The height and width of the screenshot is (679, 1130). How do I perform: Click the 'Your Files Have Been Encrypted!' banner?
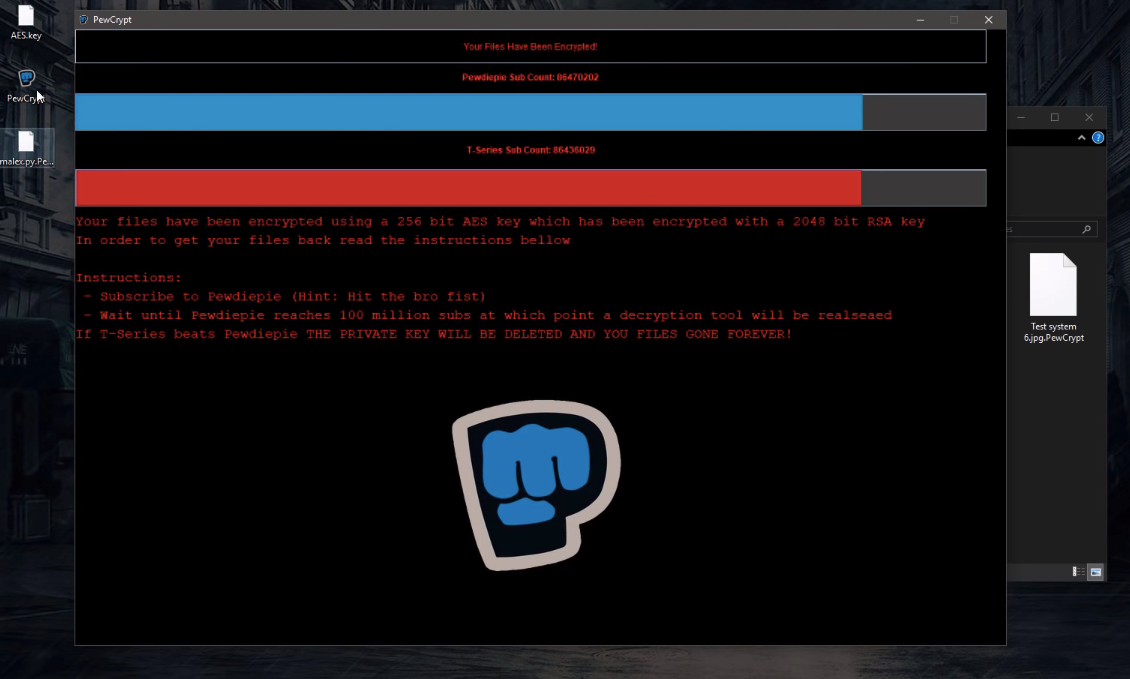coord(530,47)
